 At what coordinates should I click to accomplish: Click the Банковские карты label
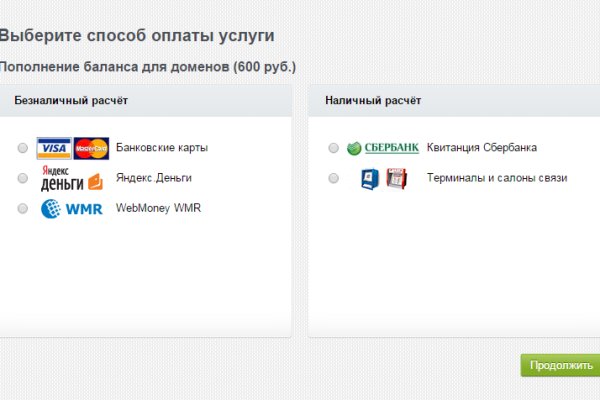click(162, 148)
